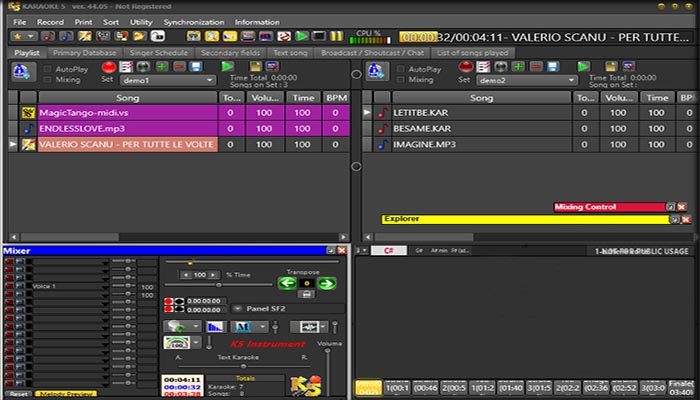Screen dimensions: 700x400
Task: Click the open folder icon in the top toolbar
Action: [140, 36]
